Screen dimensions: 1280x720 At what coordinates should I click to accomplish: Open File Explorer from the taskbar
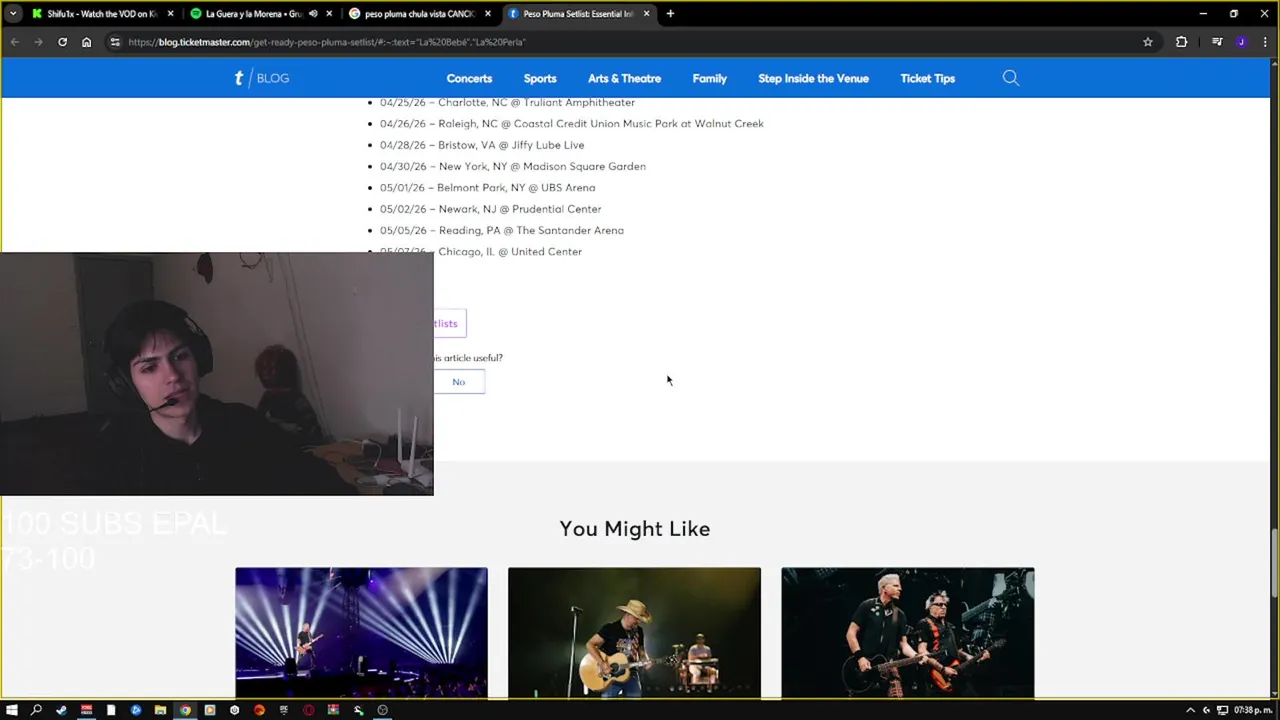click(160, 710)
